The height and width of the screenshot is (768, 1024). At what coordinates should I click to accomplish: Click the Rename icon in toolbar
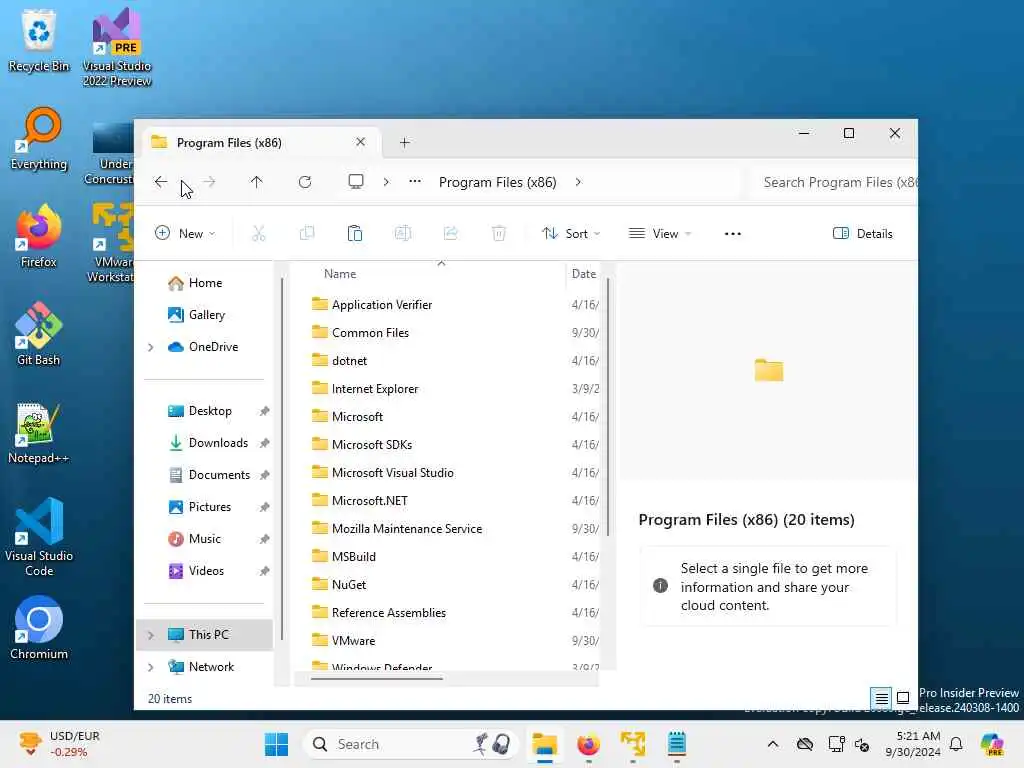(x=403, y=233)
